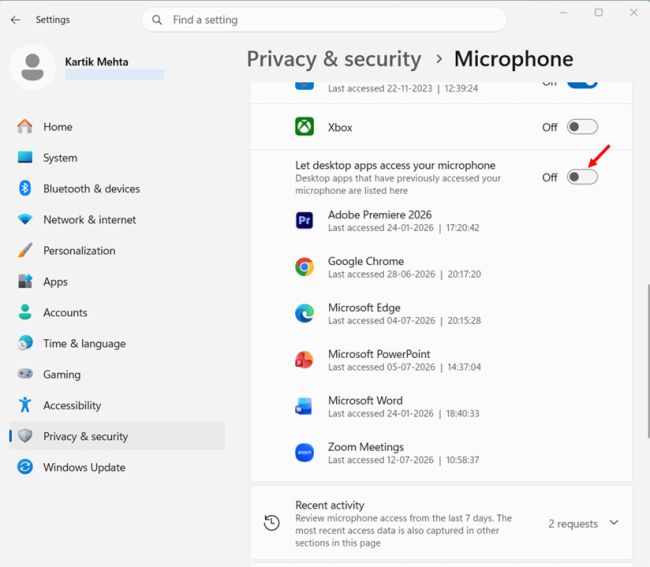Expand the Recent activity chevron
This screenshot has height=567, width=650.
(614, 522)
